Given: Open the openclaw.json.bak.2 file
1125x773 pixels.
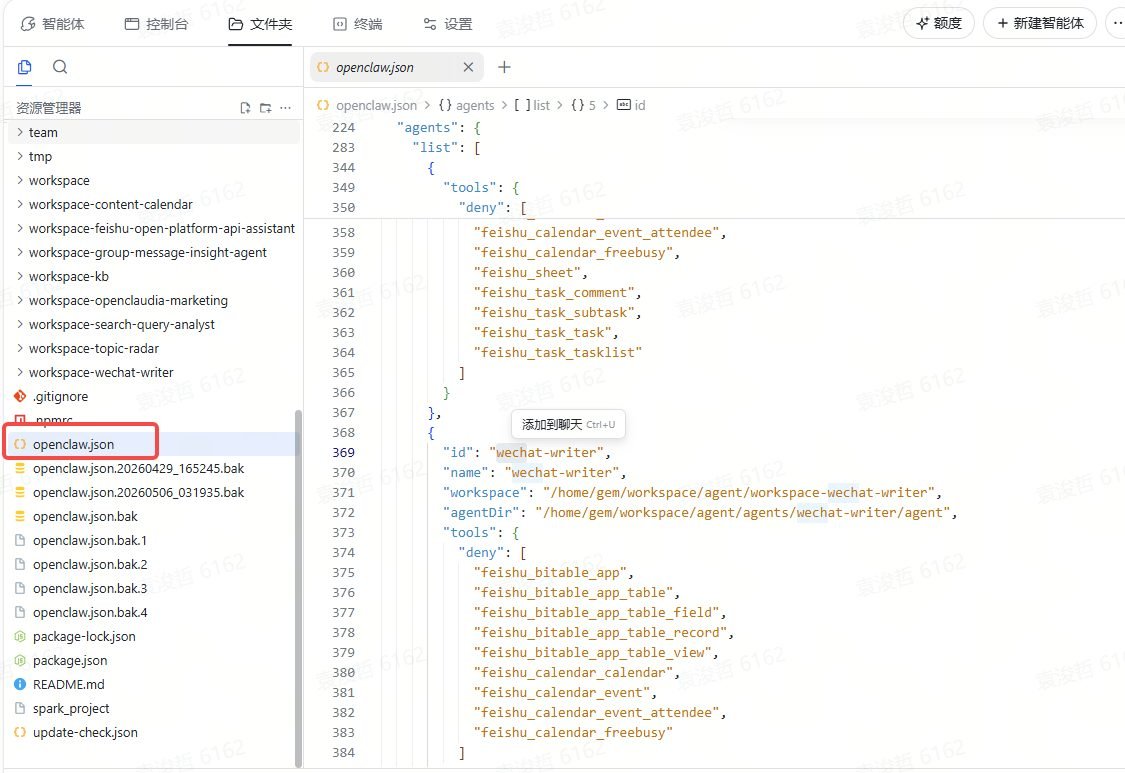Looking at the screenshot, I should point(154,564).
